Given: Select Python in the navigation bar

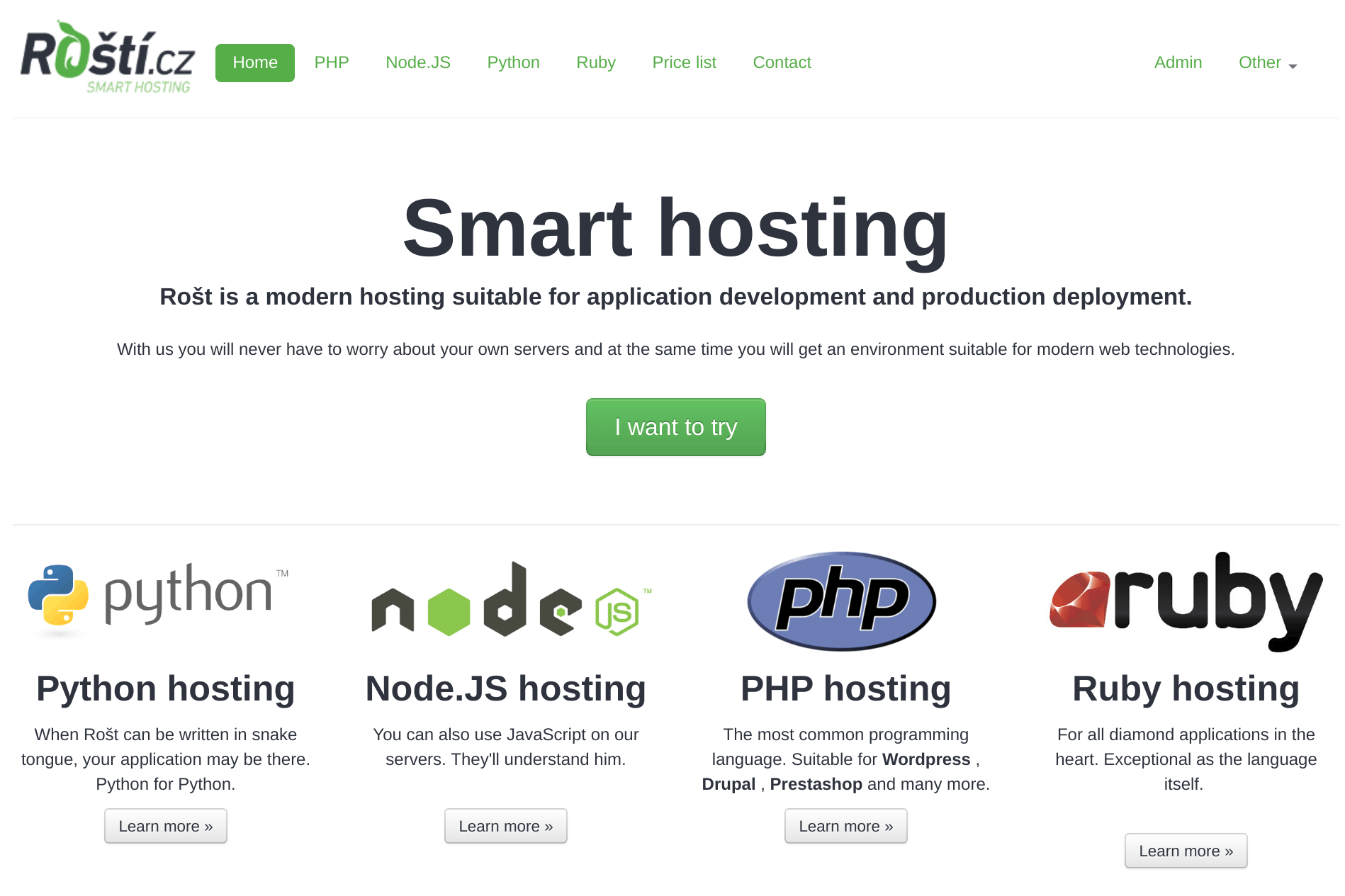Looking at the screenshot, I should click(514, 62).
